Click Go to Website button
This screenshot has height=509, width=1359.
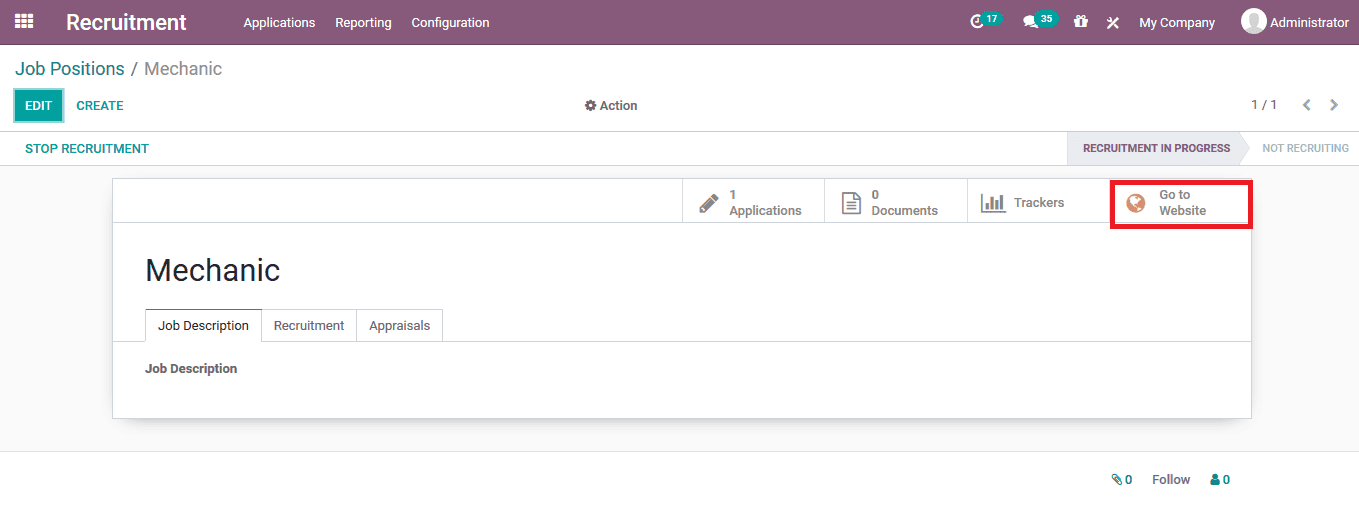pyautogui.click(x=1181, y=203)
